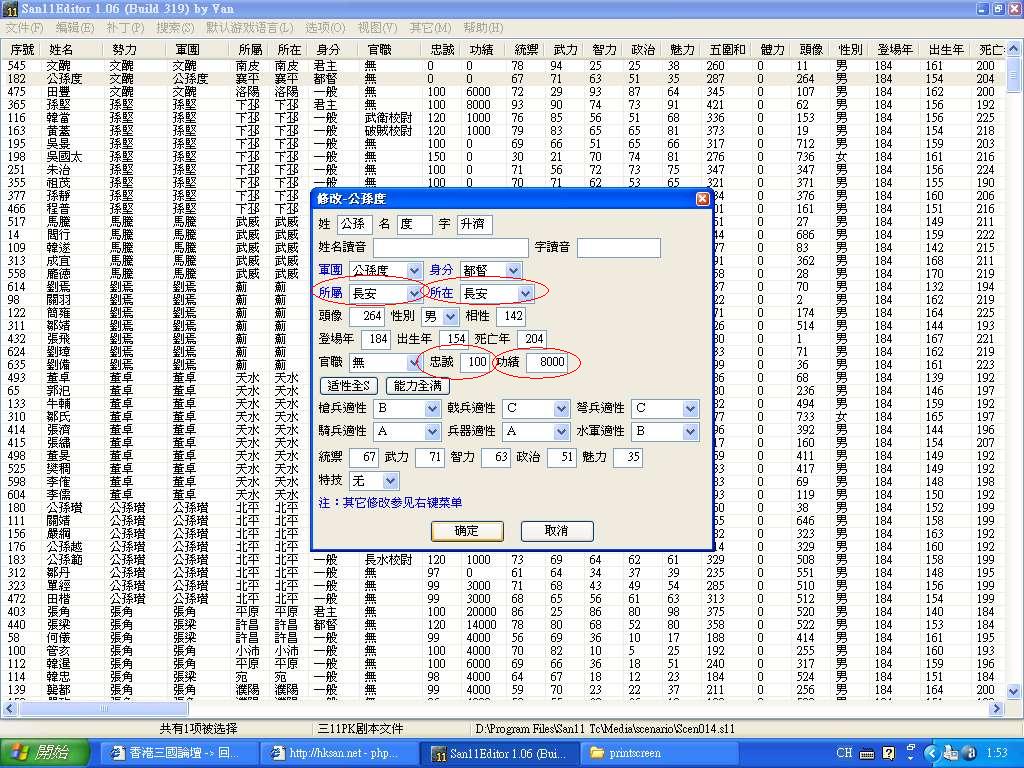Sort by the 五圍和 column header
The width and height of the screenshot is (1024, 768).
(728, 50)
